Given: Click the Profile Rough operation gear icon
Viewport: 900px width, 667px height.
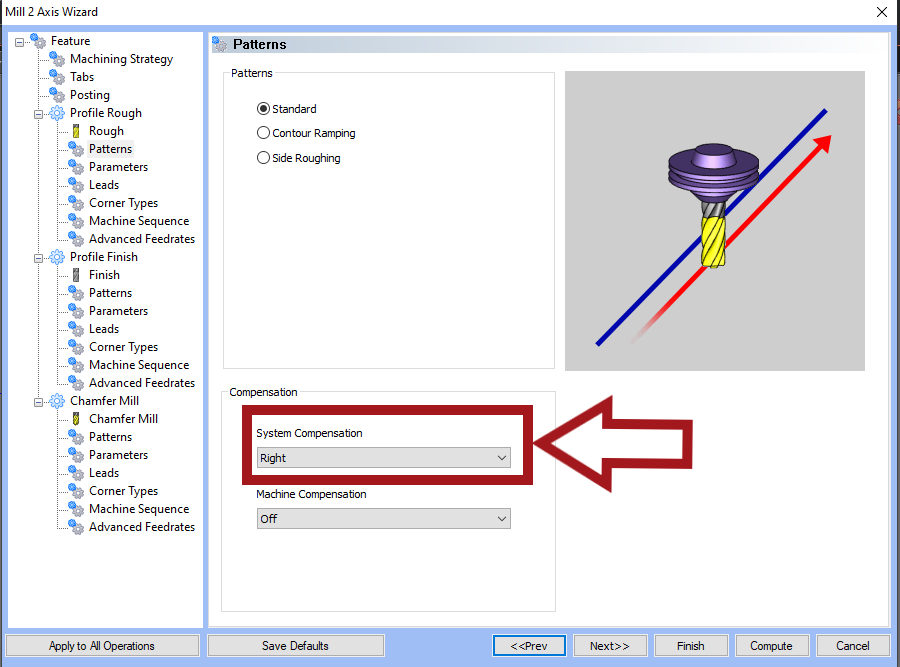Looking at the screenshot, I should pos(57,113).
